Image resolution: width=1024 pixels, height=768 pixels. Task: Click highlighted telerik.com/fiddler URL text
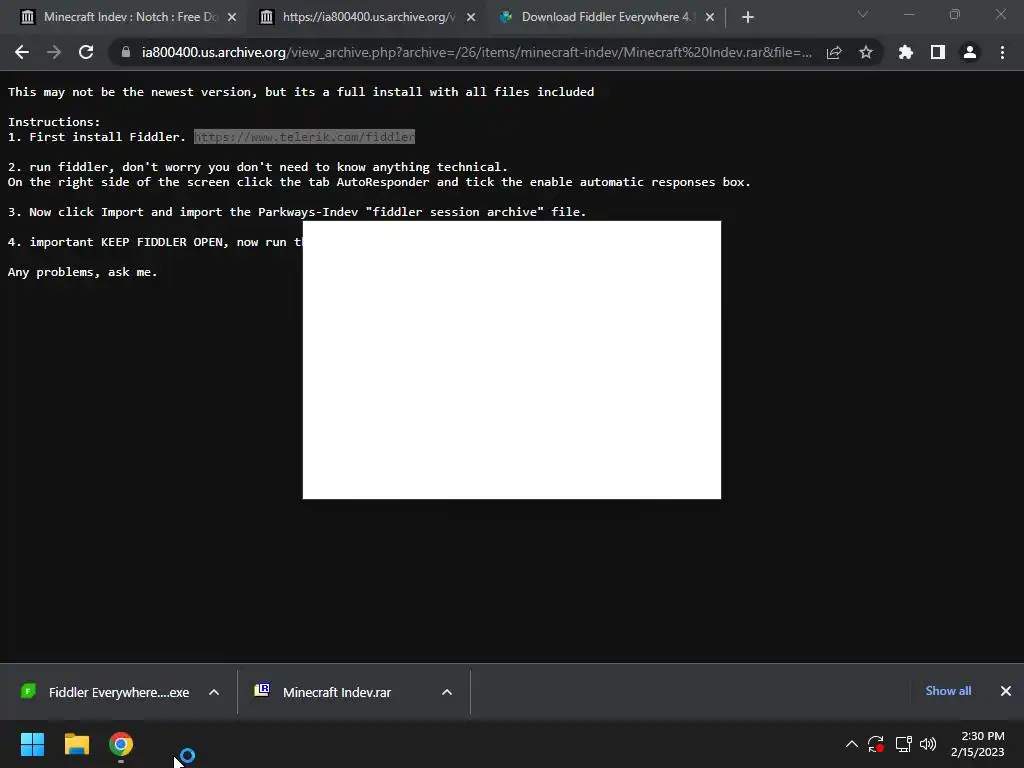[304, 136]
